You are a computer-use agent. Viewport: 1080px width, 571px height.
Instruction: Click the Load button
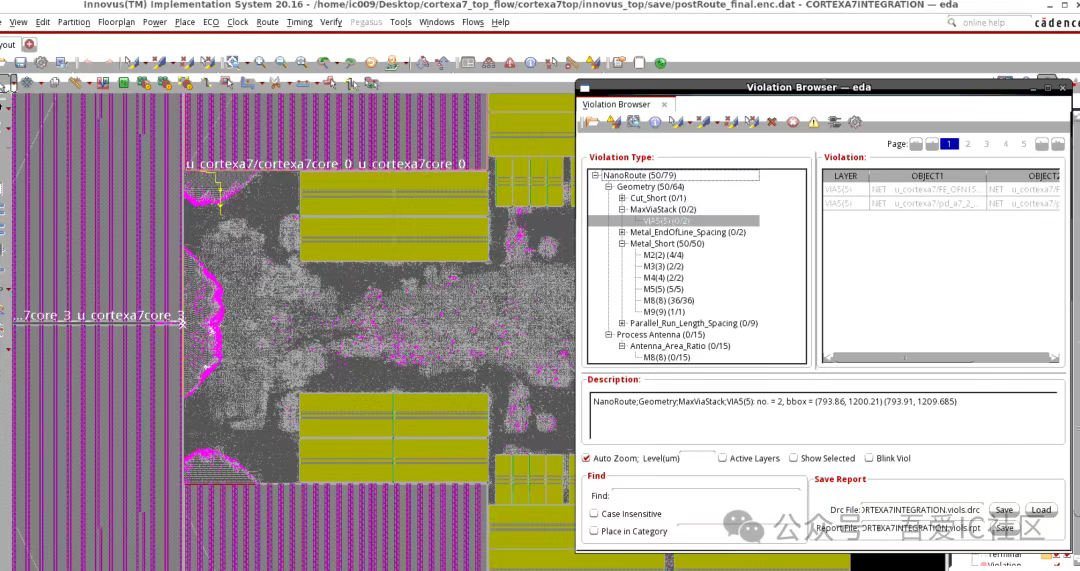1041,510
